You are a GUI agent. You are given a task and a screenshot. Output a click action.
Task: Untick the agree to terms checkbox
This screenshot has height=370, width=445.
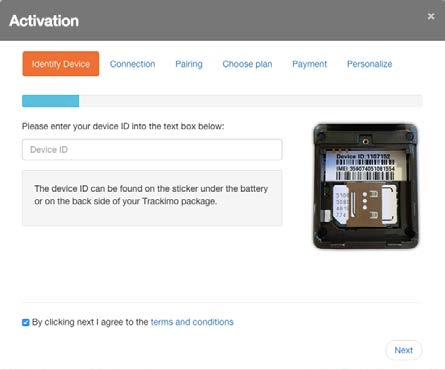tap(26, 322)
